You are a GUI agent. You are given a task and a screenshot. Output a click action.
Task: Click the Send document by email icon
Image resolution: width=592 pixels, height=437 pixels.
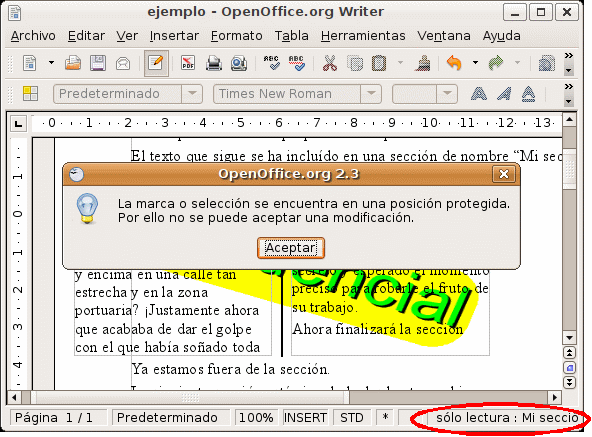(x=123, y=63)
